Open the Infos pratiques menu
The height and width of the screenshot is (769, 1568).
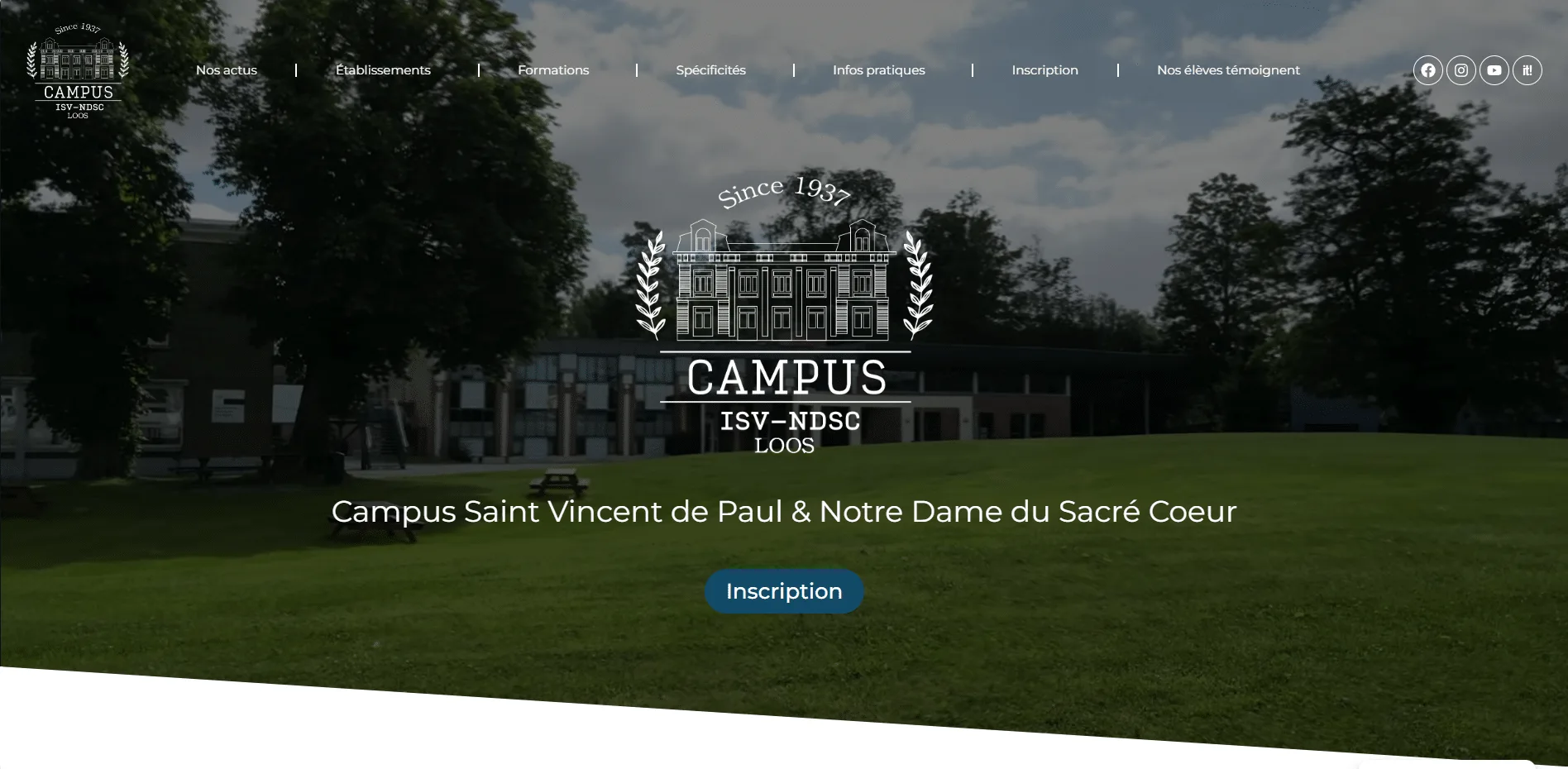[x=878, y=70]
